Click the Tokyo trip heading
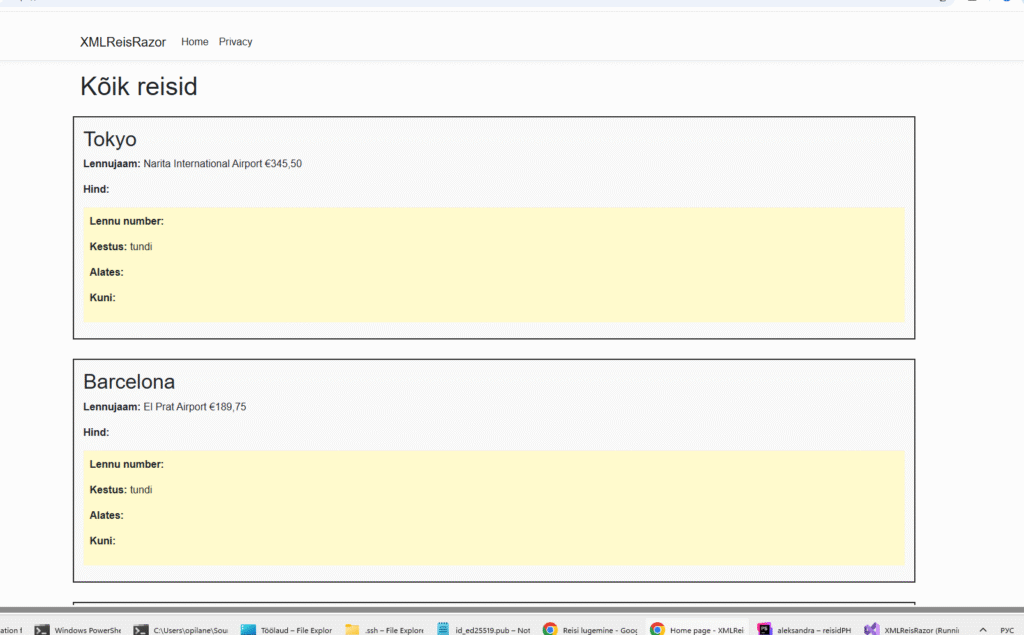This screenshot has width=1024, height=635. pyautogui.click(x=110, y=139)
